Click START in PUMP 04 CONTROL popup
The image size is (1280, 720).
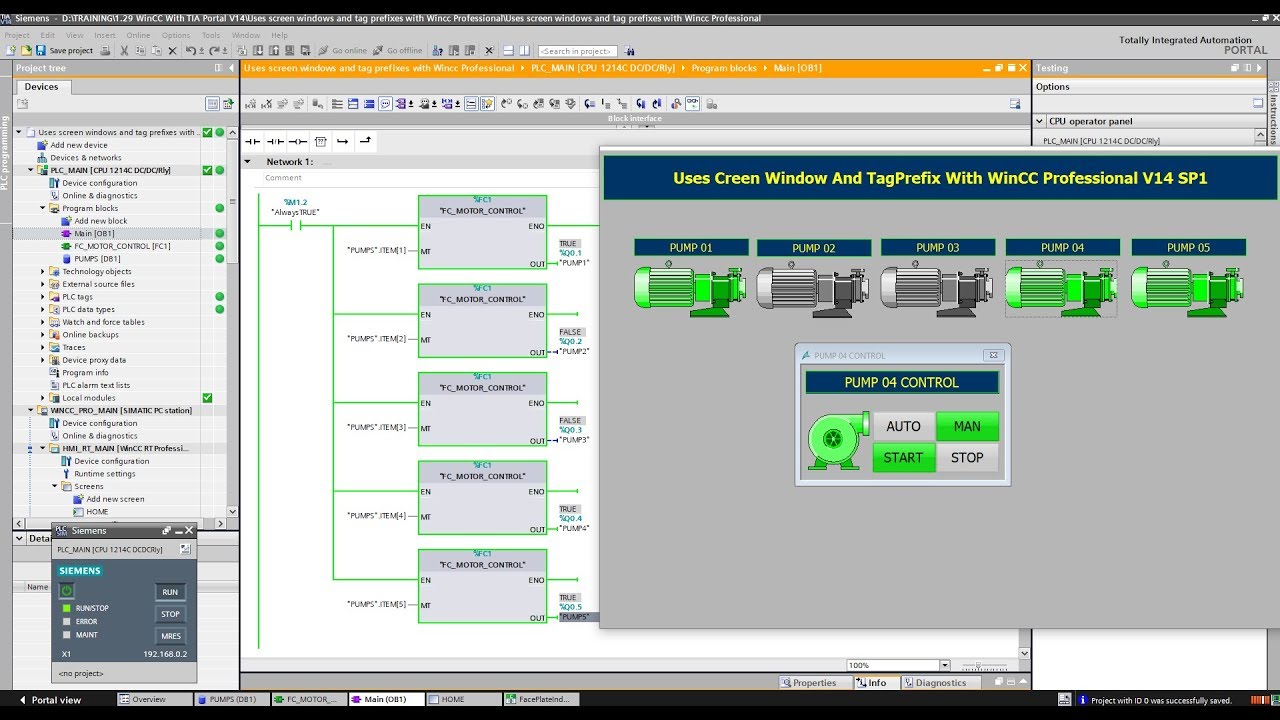coord(903,458)
